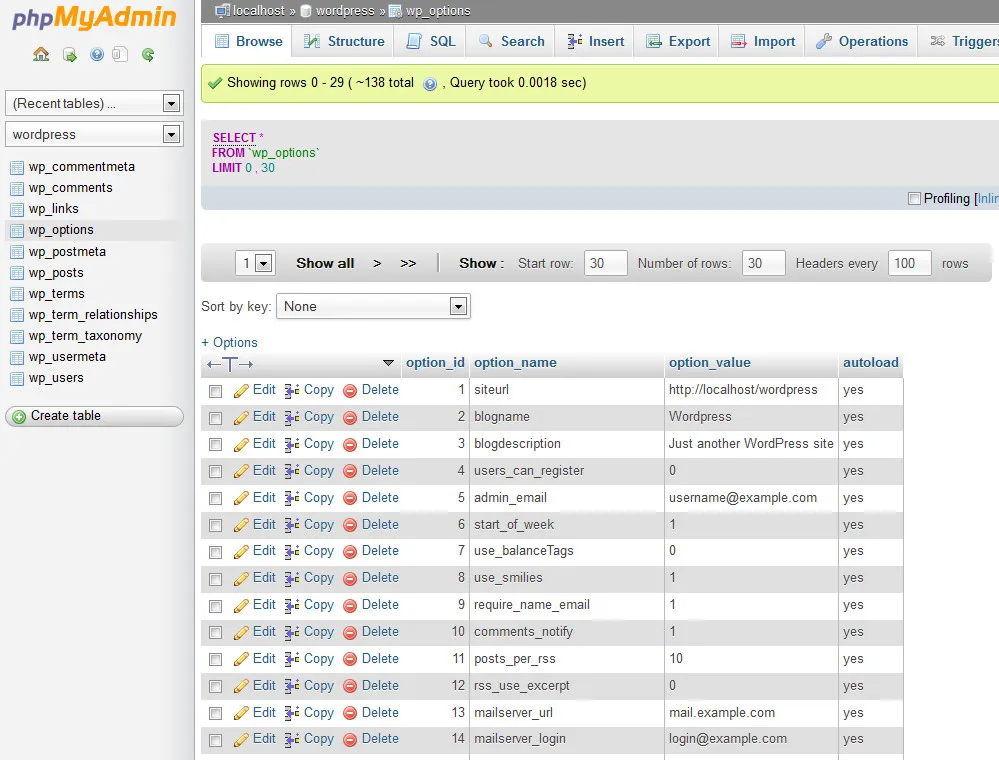Click the table icon next to wp_users
This screenshot has width=999, height=760.
point(17,378)
